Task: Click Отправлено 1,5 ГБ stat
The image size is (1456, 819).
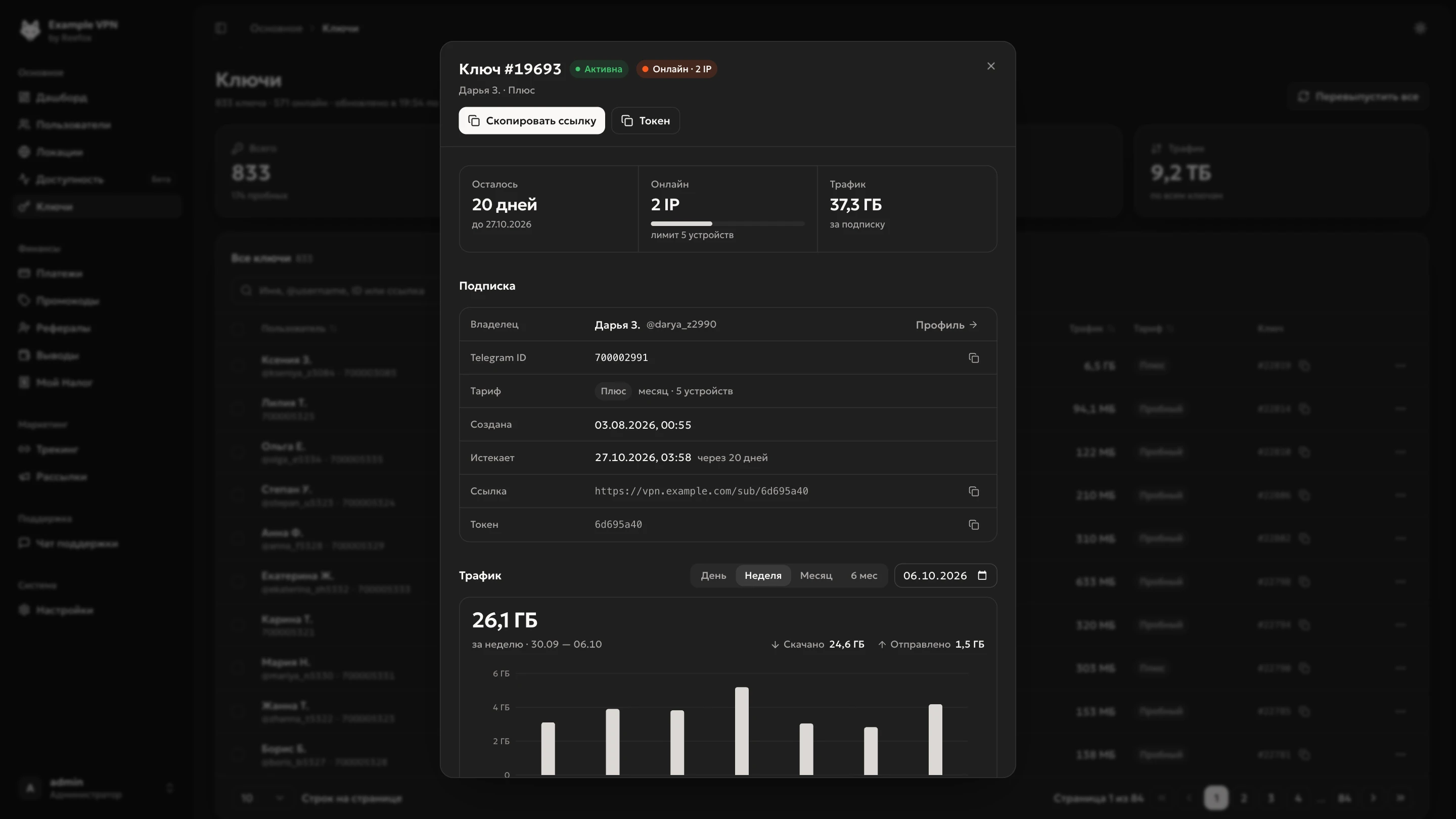Action: tap(931, 645)
